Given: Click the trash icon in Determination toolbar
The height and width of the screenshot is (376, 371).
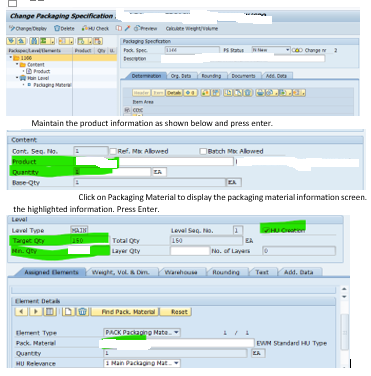Looking at the screenshot, I should (x=248, y=93).
